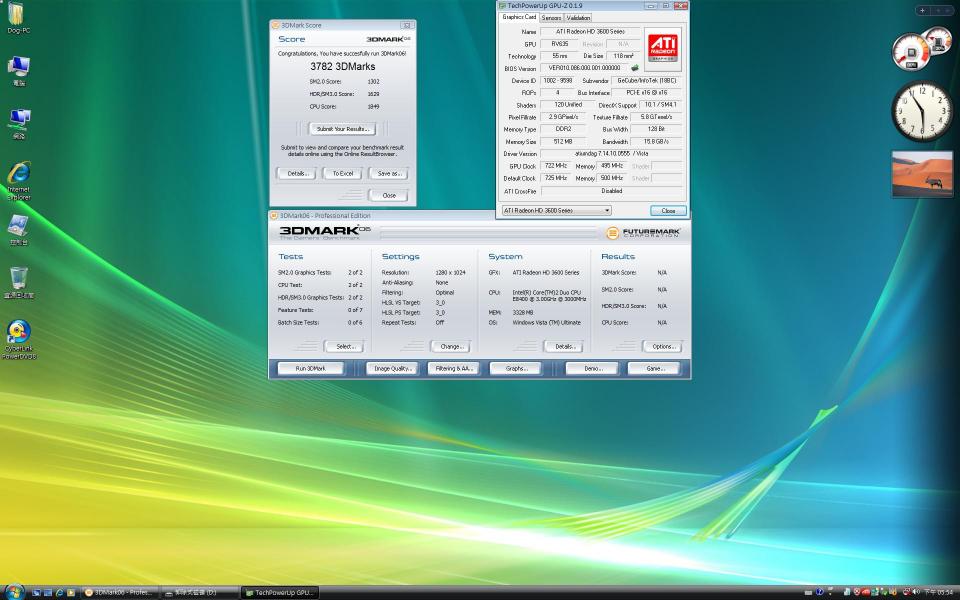
Task: Click the Run 3DMark button
Action: (x=310, y=368)
